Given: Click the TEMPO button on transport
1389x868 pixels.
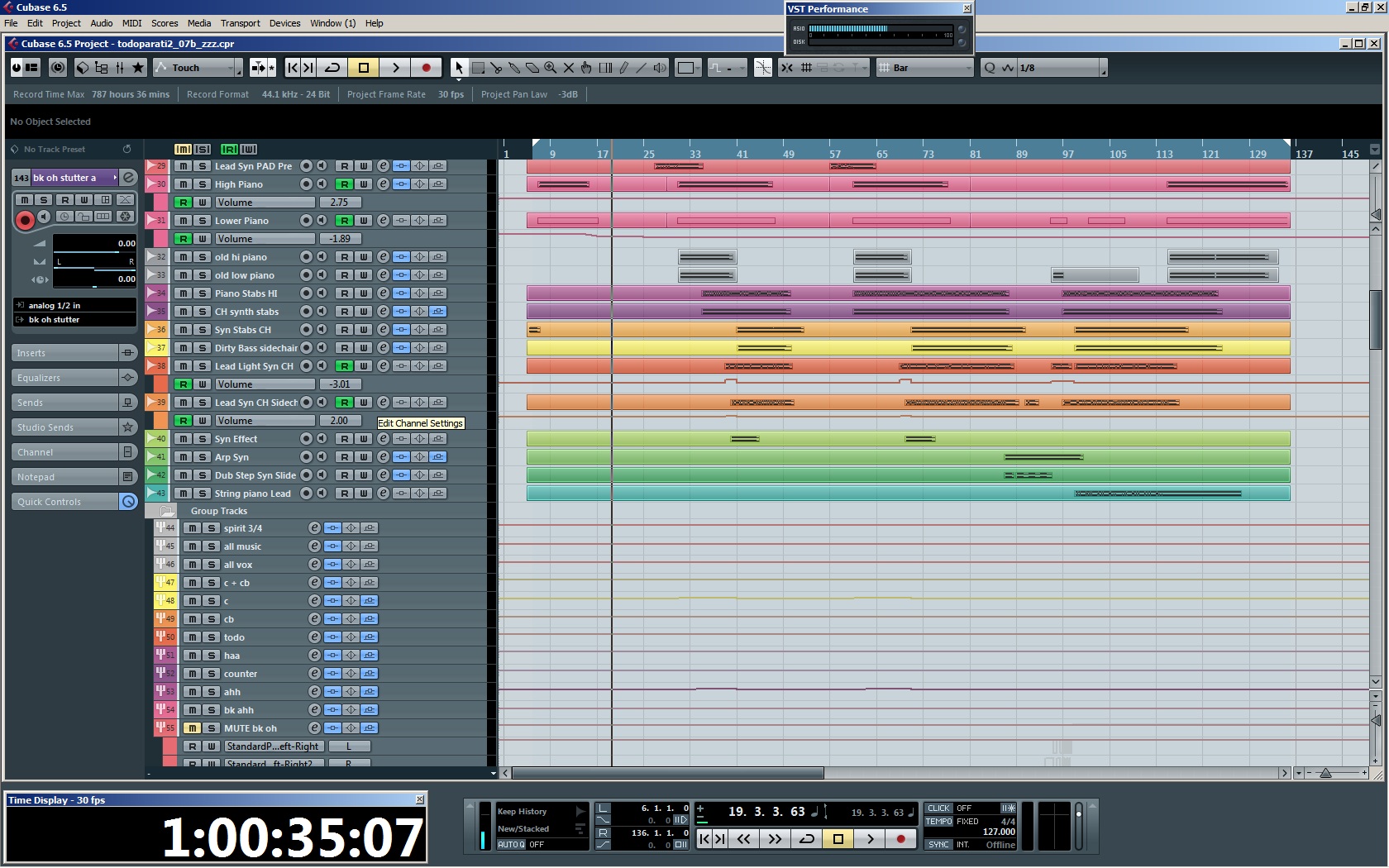Looking at the screenshot, I should 938,822.
